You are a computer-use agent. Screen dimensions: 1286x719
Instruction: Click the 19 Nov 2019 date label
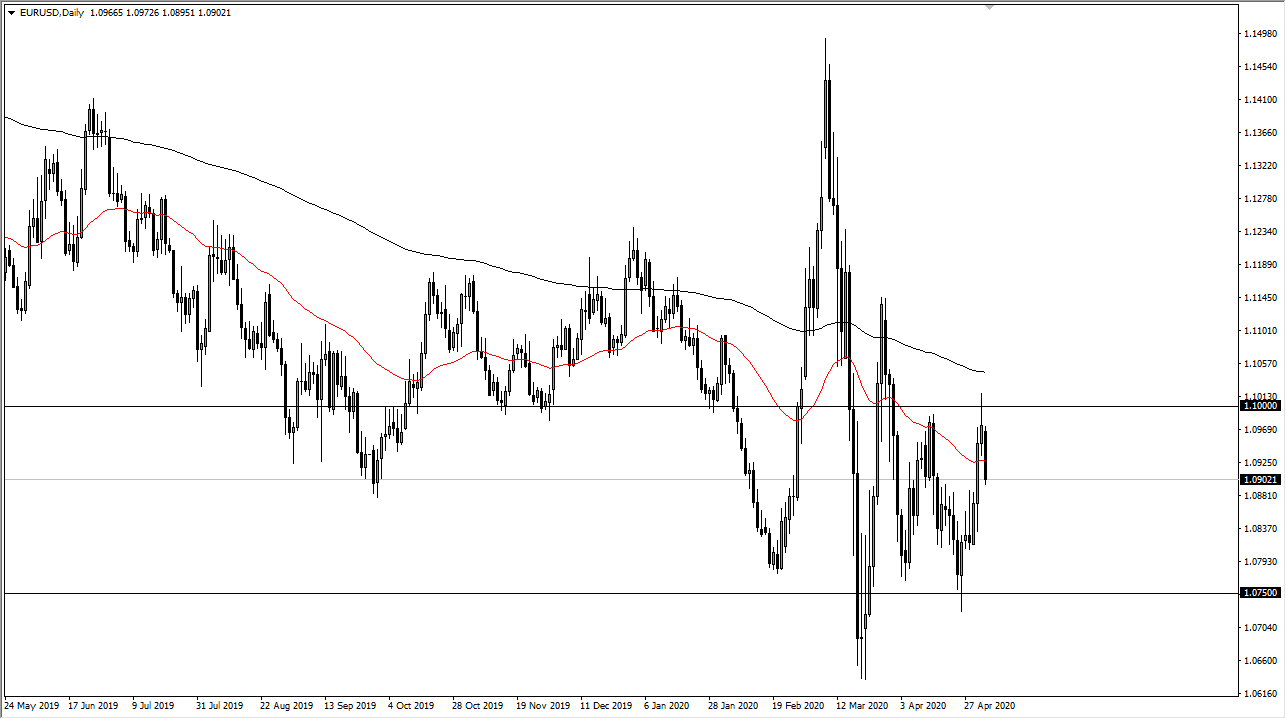[541, 705]
